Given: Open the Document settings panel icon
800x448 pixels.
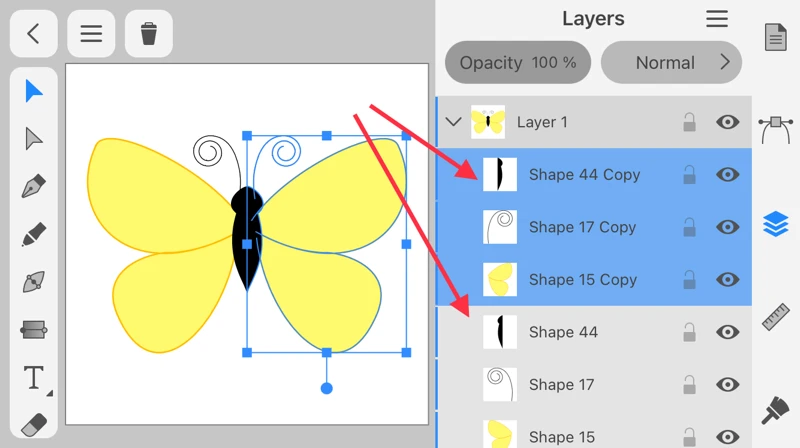Looking at the screenshot, I should coord(776,37).
